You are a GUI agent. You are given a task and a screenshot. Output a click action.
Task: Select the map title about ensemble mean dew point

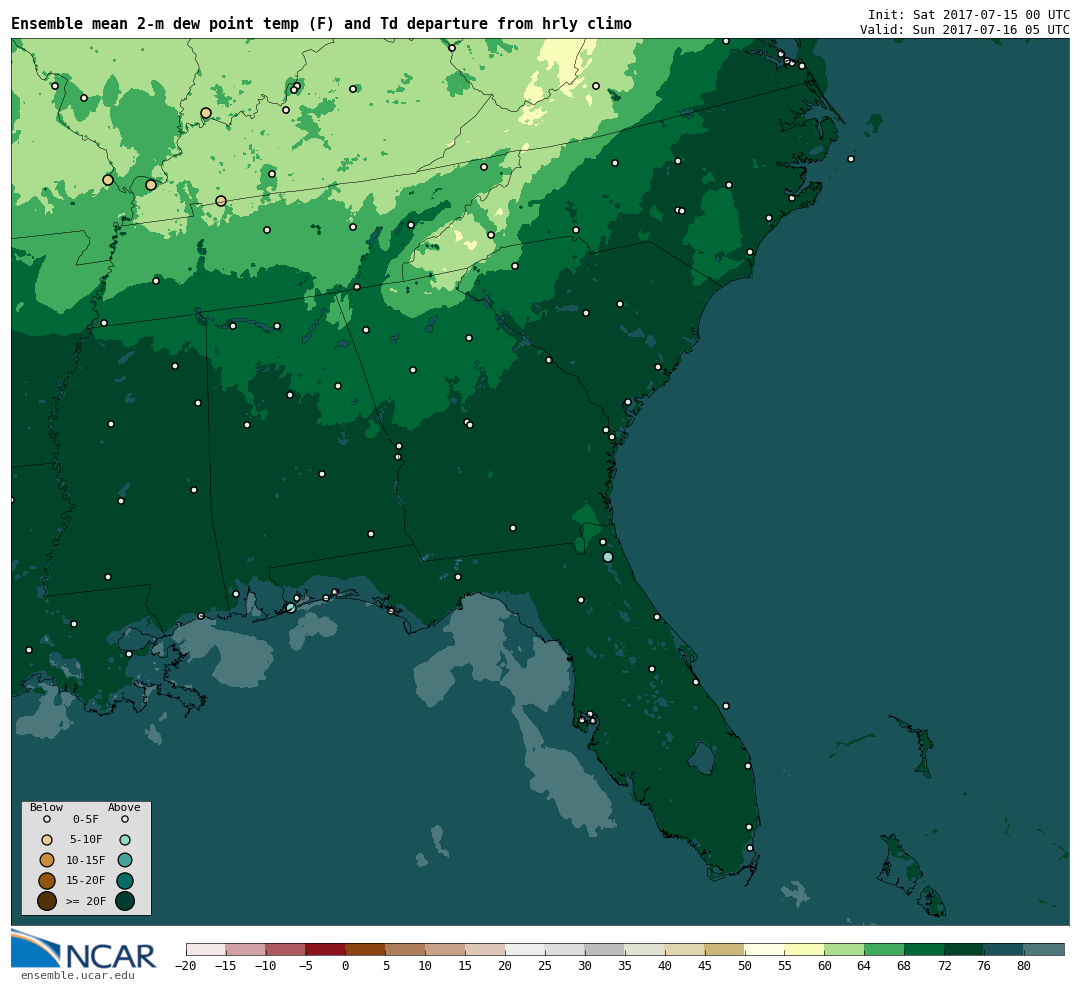[x=321, y=23]
